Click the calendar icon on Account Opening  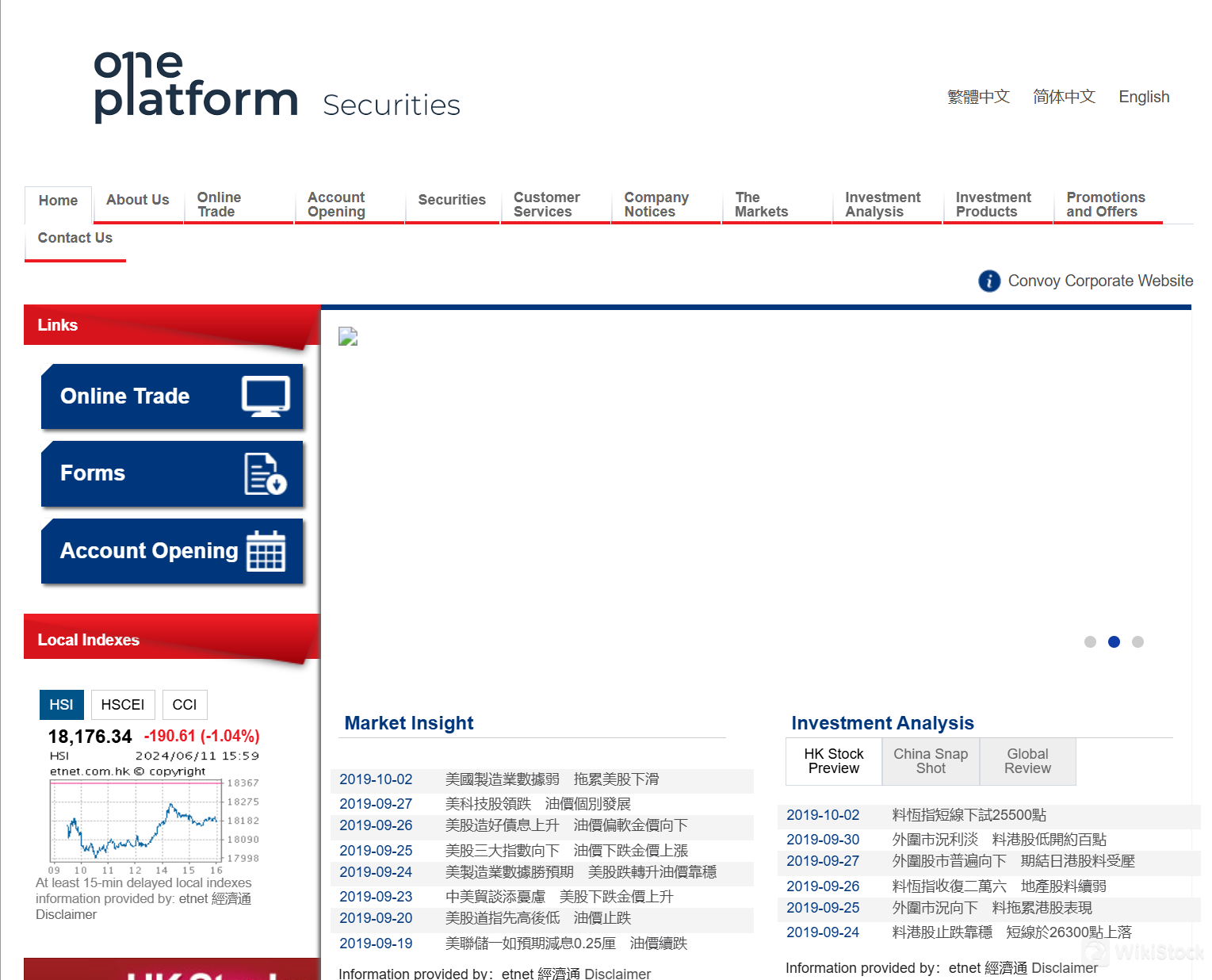[266, 551]
